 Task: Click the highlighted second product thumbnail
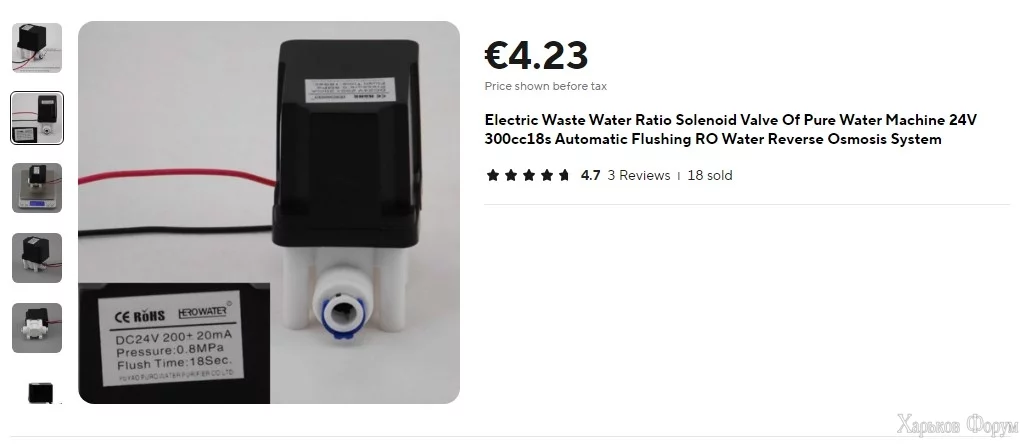[x=37, y=118]
